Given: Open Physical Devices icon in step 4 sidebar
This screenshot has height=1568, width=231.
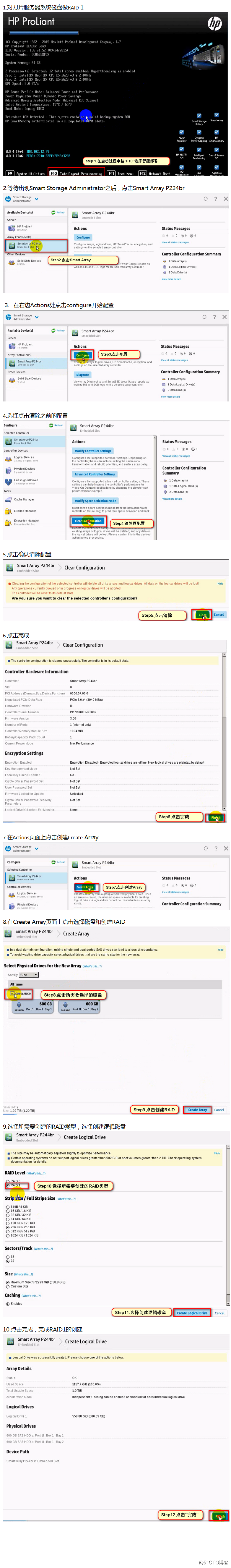Looking at the screenshot, I should point(9,470).
